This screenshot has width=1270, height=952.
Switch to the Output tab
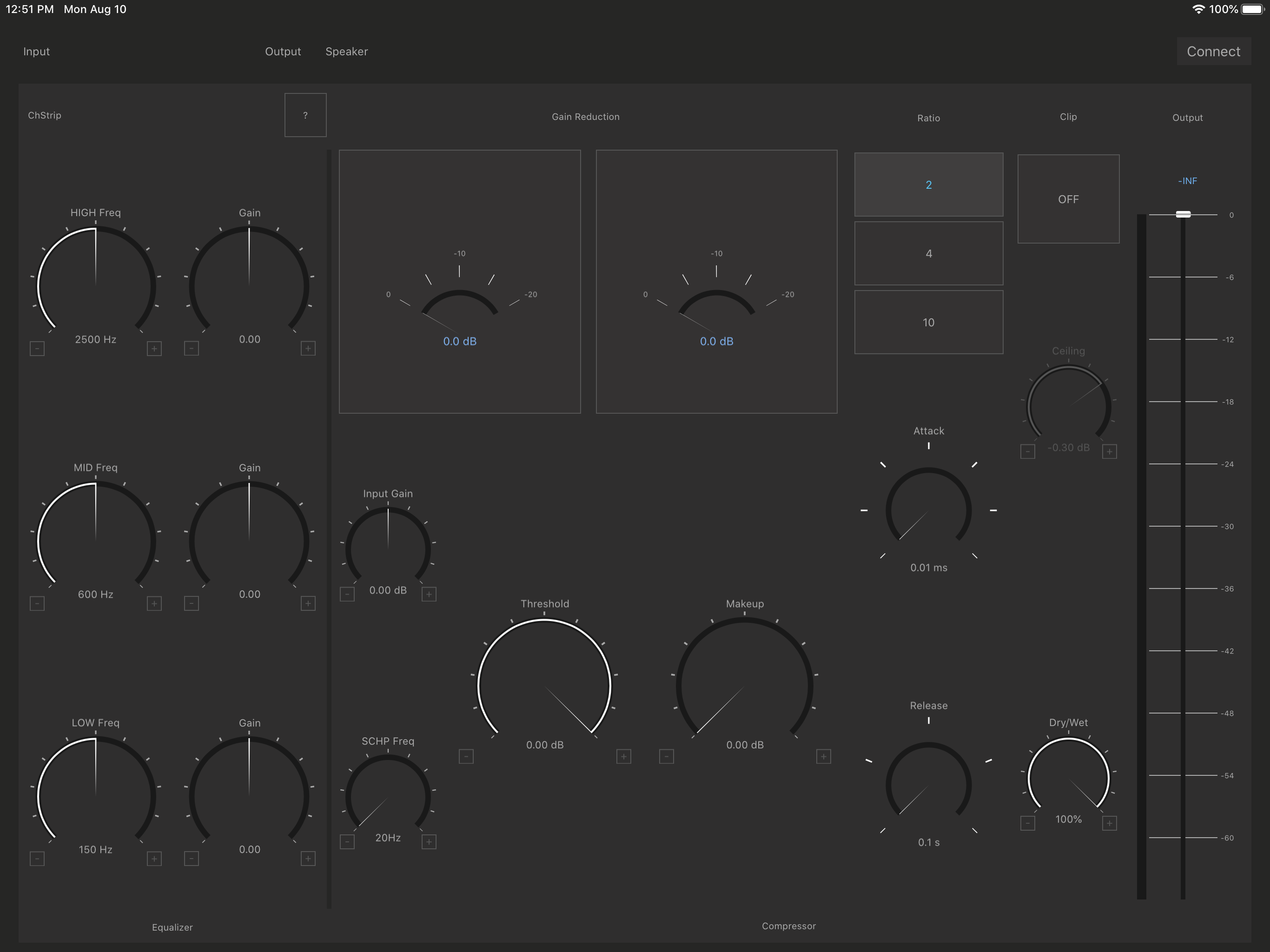(283, 52)
